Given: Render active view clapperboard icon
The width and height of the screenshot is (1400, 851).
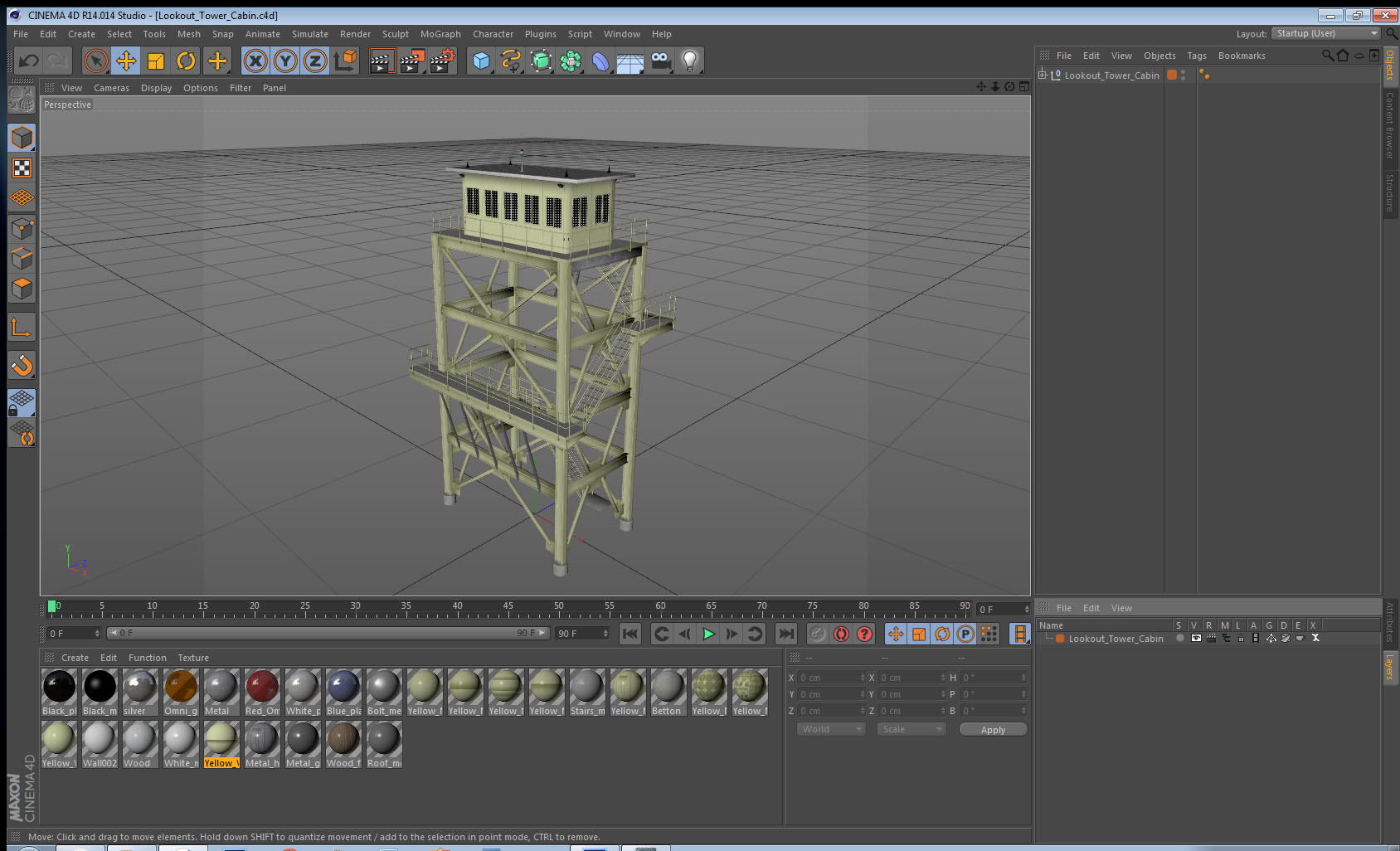Looking at the screenshot, I should click(x=382, y=61).
